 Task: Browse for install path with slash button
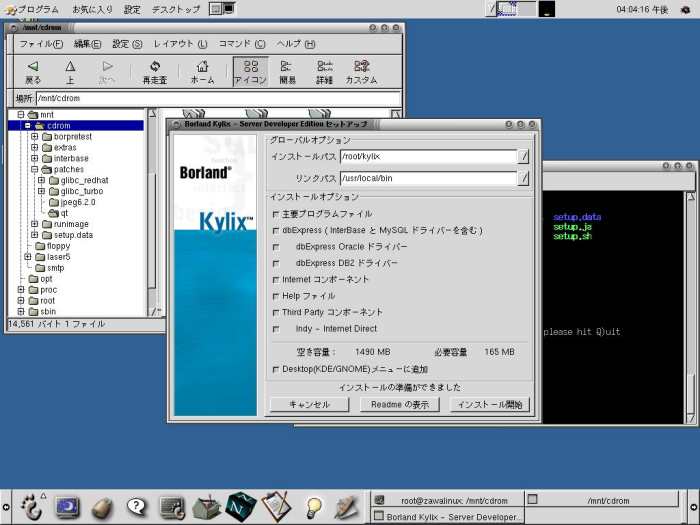pyautogui.click(x=523, y=156)
